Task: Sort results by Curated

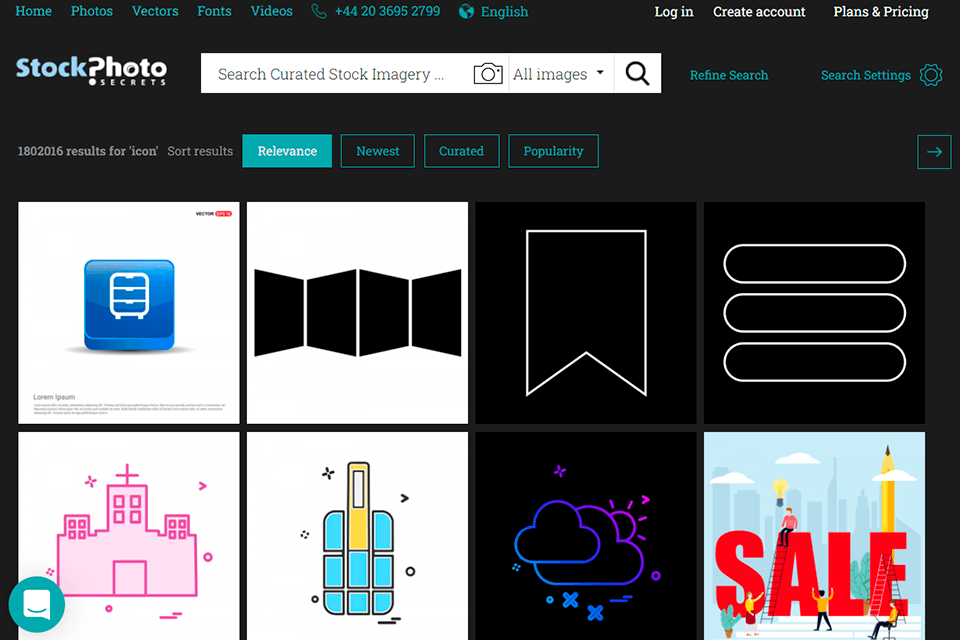Action: point(462,151)
